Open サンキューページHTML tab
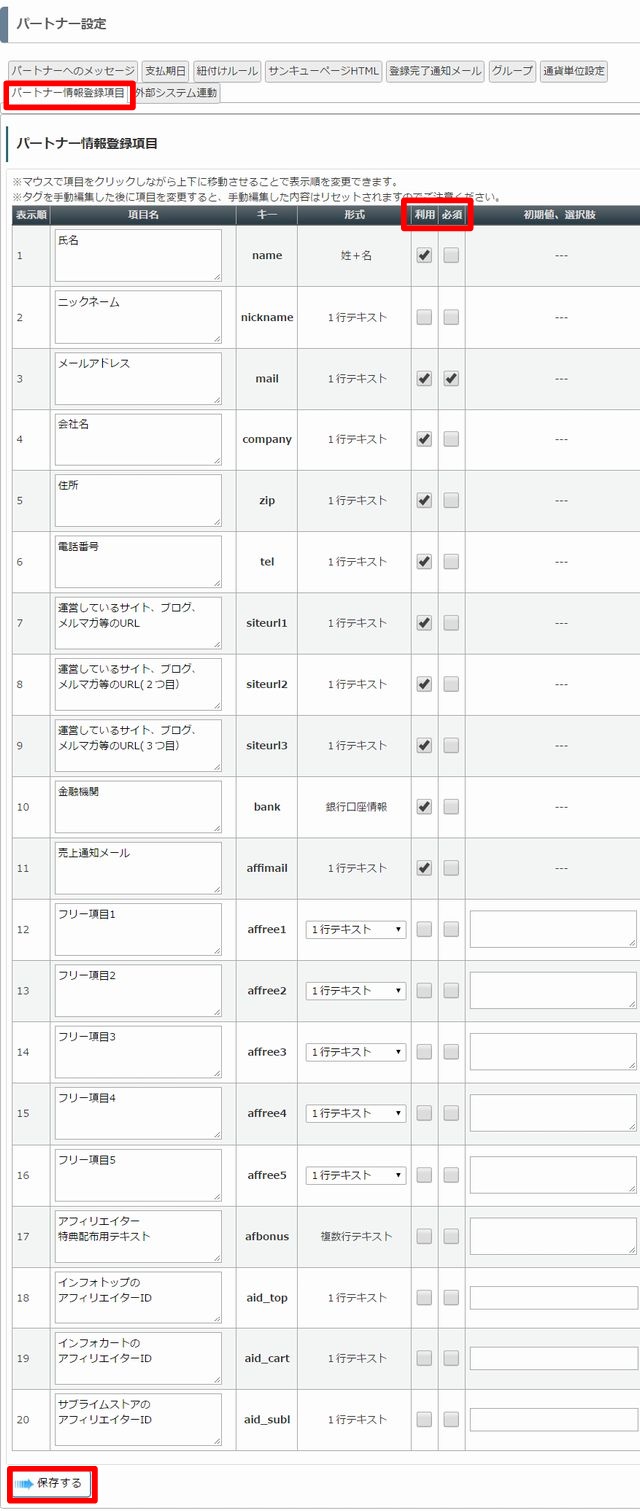The height and width of the screenshot is (1511, 640). (323, 71)
